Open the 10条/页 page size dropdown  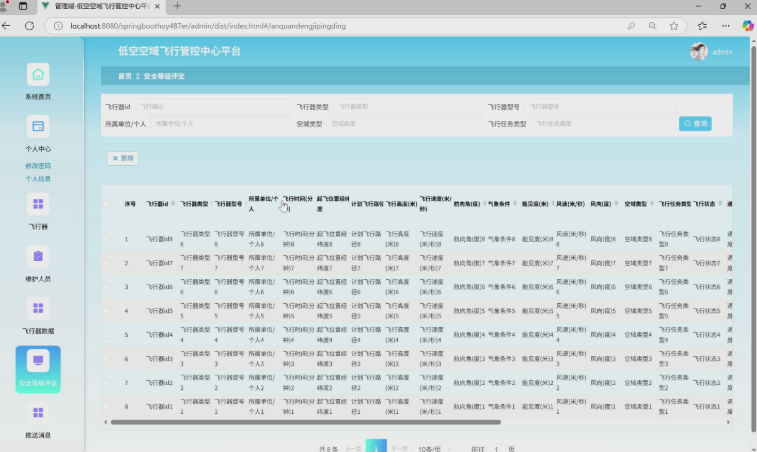[x=434, y=449]
